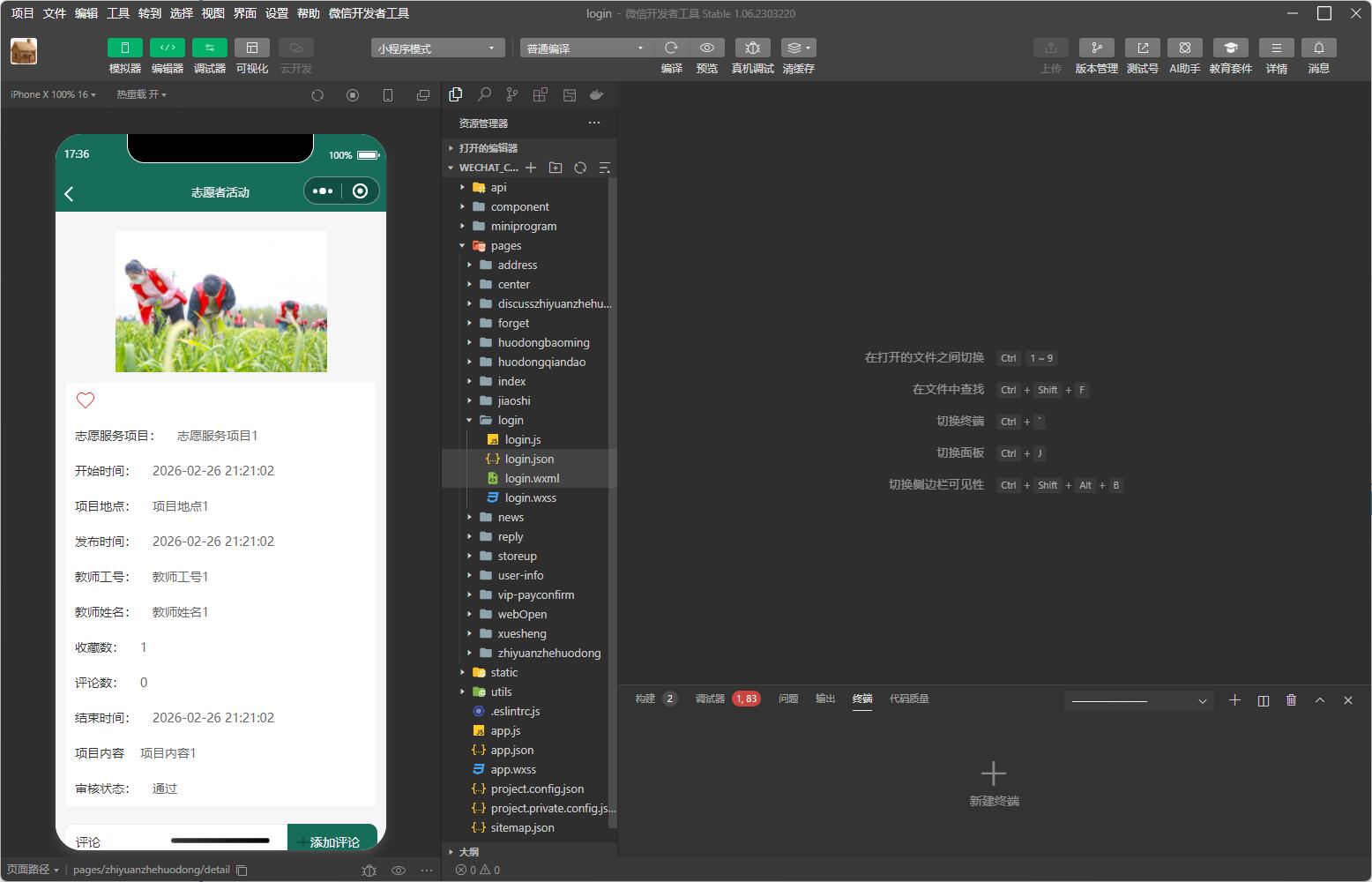Refresh the file explorer tree

(x=580, y=168)
